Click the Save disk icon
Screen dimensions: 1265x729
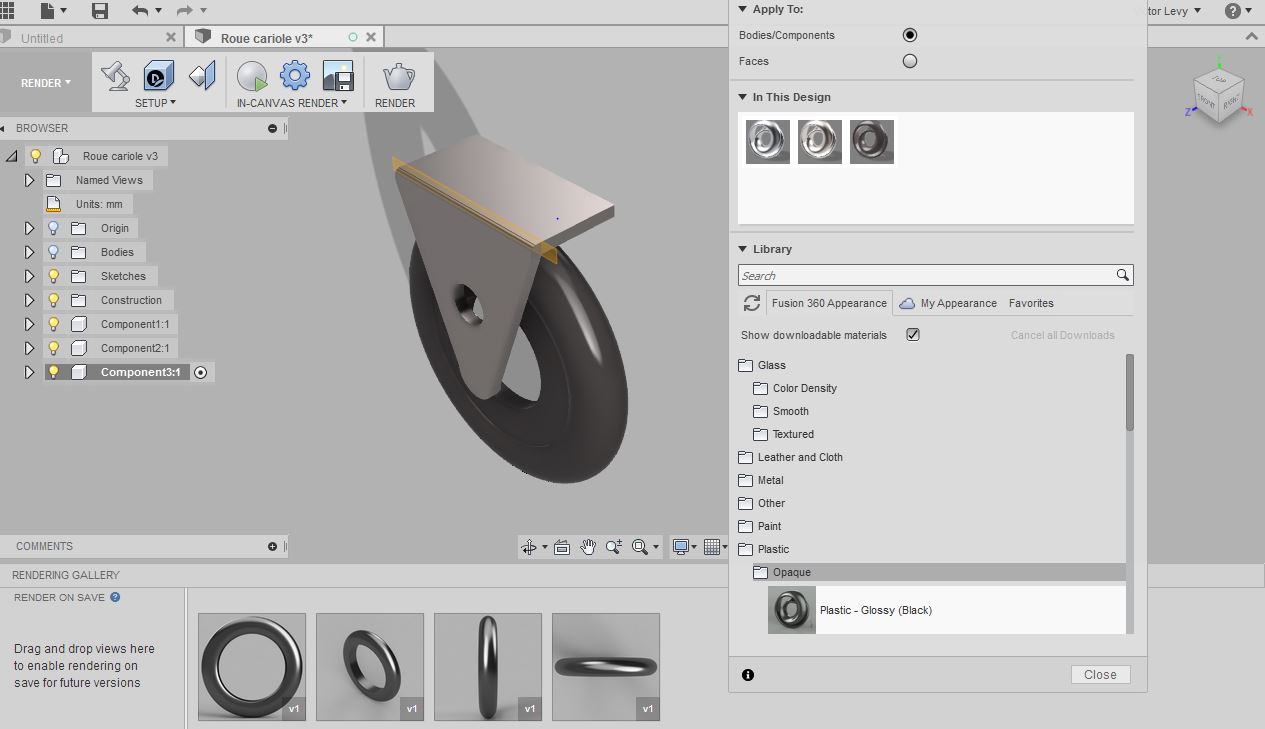(99, 11)
